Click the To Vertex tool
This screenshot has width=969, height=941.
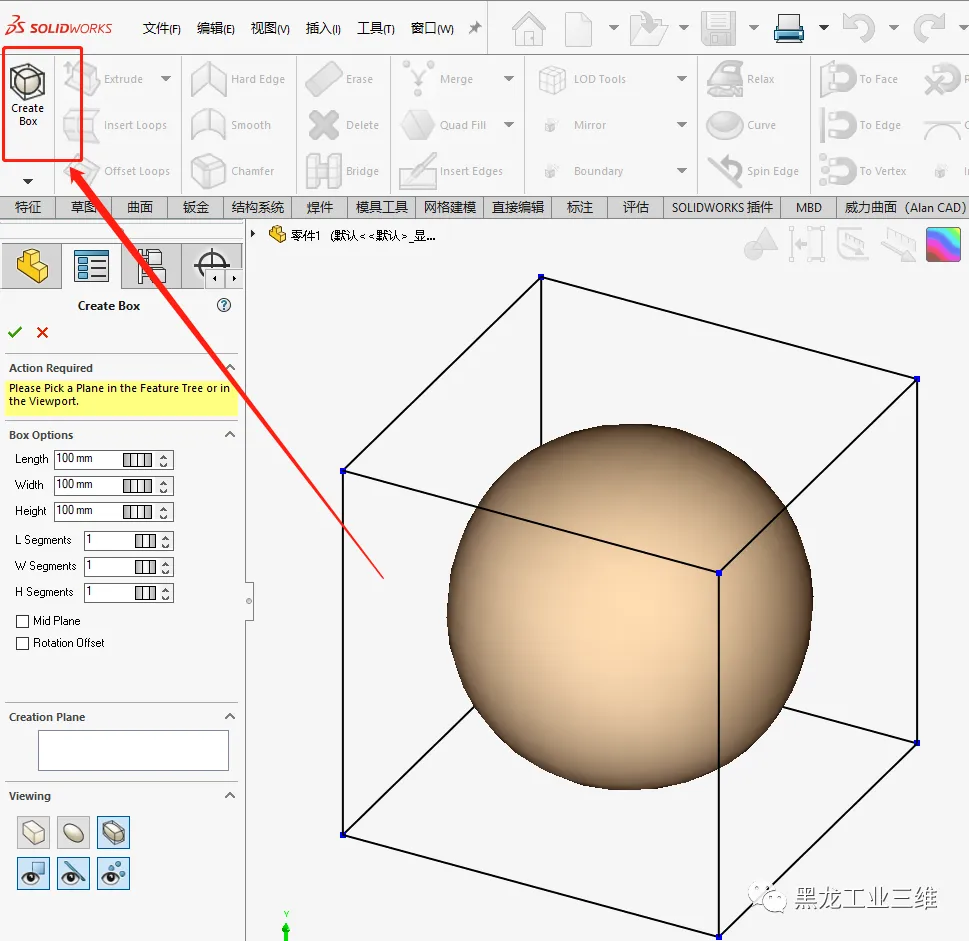pyautogui.click(x=863, y=171)
